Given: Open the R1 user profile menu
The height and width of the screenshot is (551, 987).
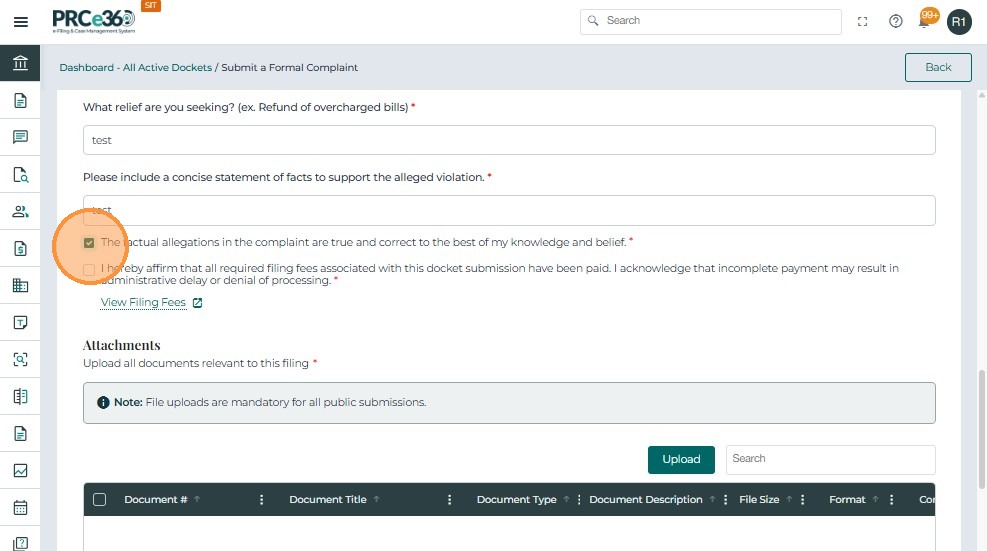Looking at the screenshot, I should 959,21.
